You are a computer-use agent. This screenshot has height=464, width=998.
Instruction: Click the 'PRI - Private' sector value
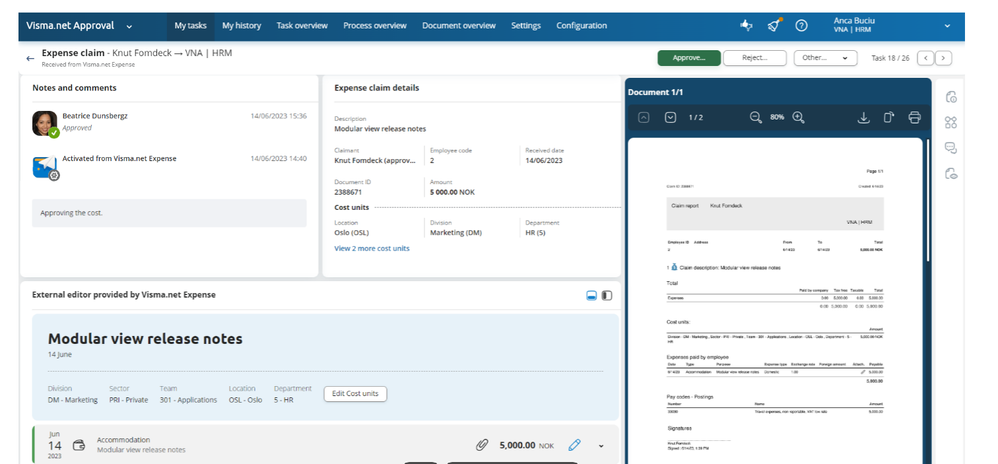point(129,400)
